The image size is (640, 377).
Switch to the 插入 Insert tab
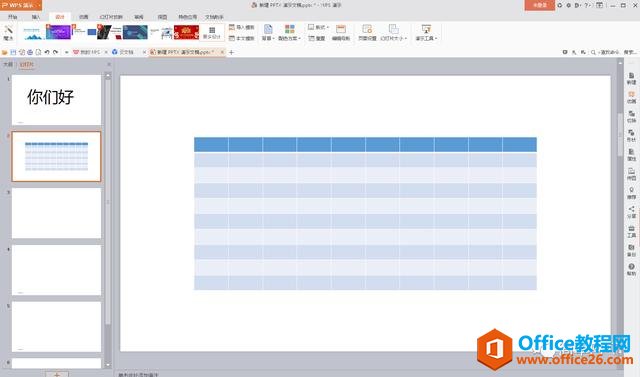(36, 17)
